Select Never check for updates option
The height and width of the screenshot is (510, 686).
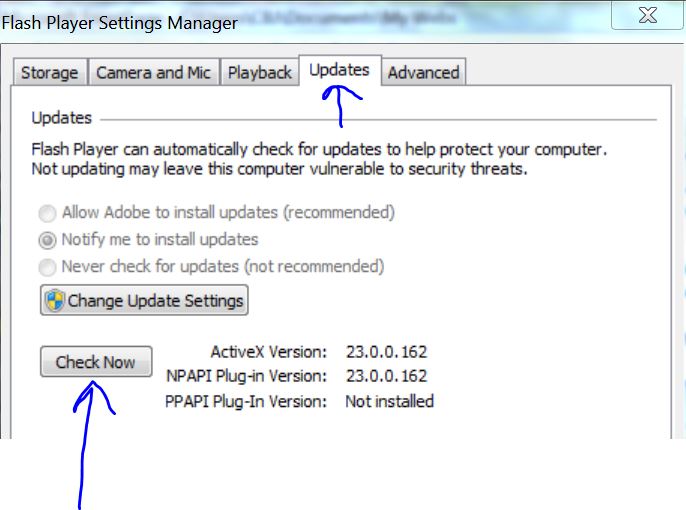click(x=47, y=267)
